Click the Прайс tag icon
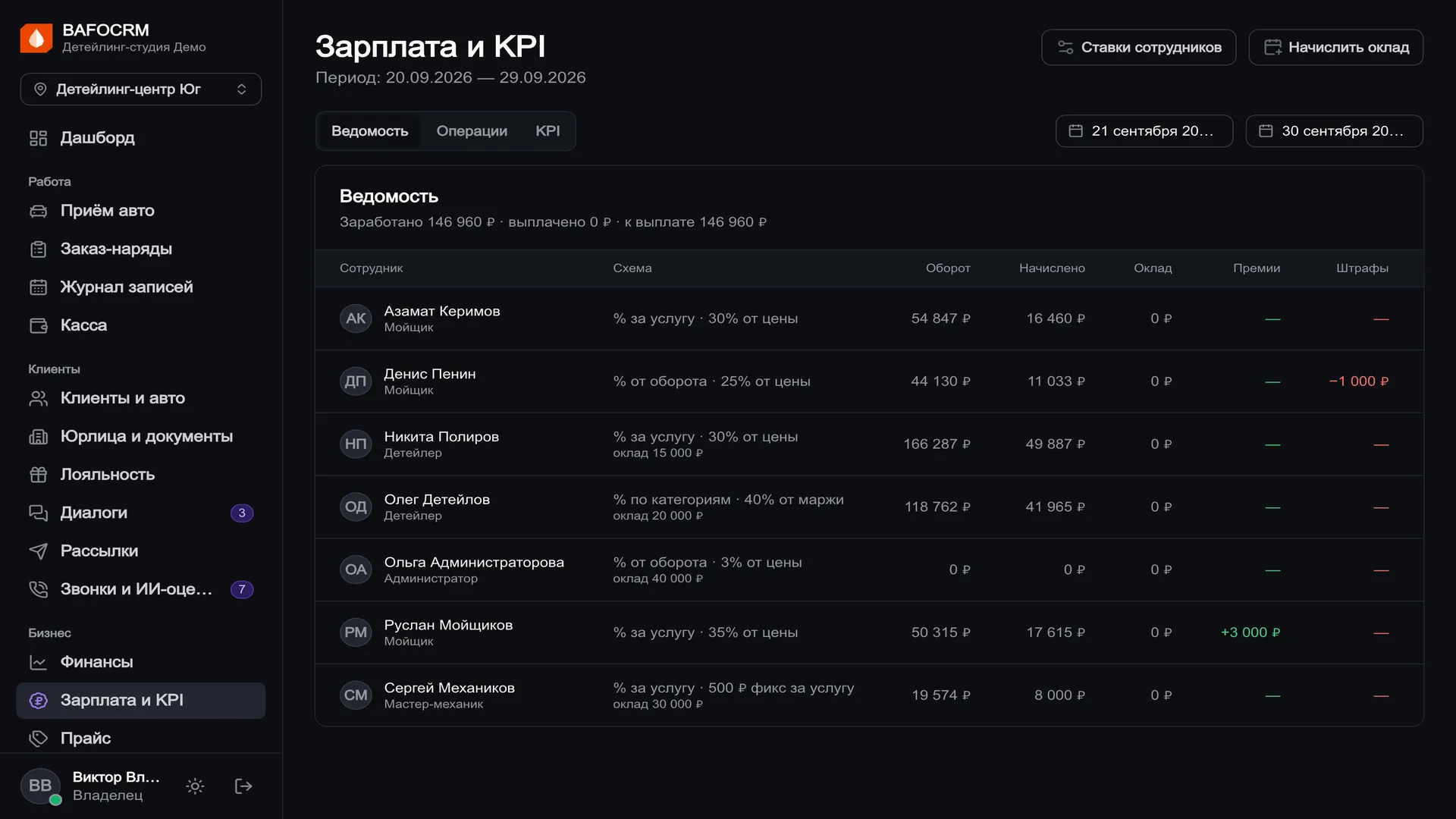Screen dimensions: 1456x819 point(38,739)
